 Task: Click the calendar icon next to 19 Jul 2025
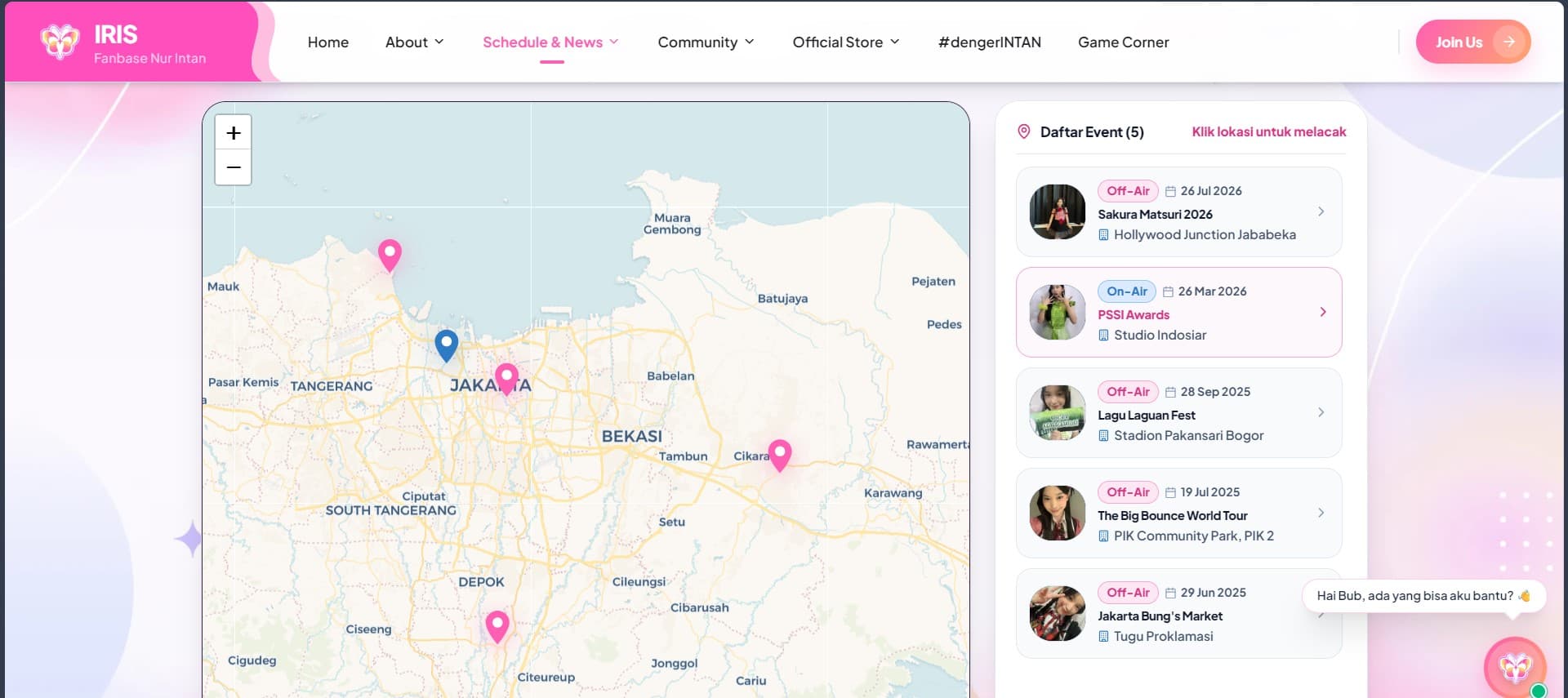point(1170,492)
